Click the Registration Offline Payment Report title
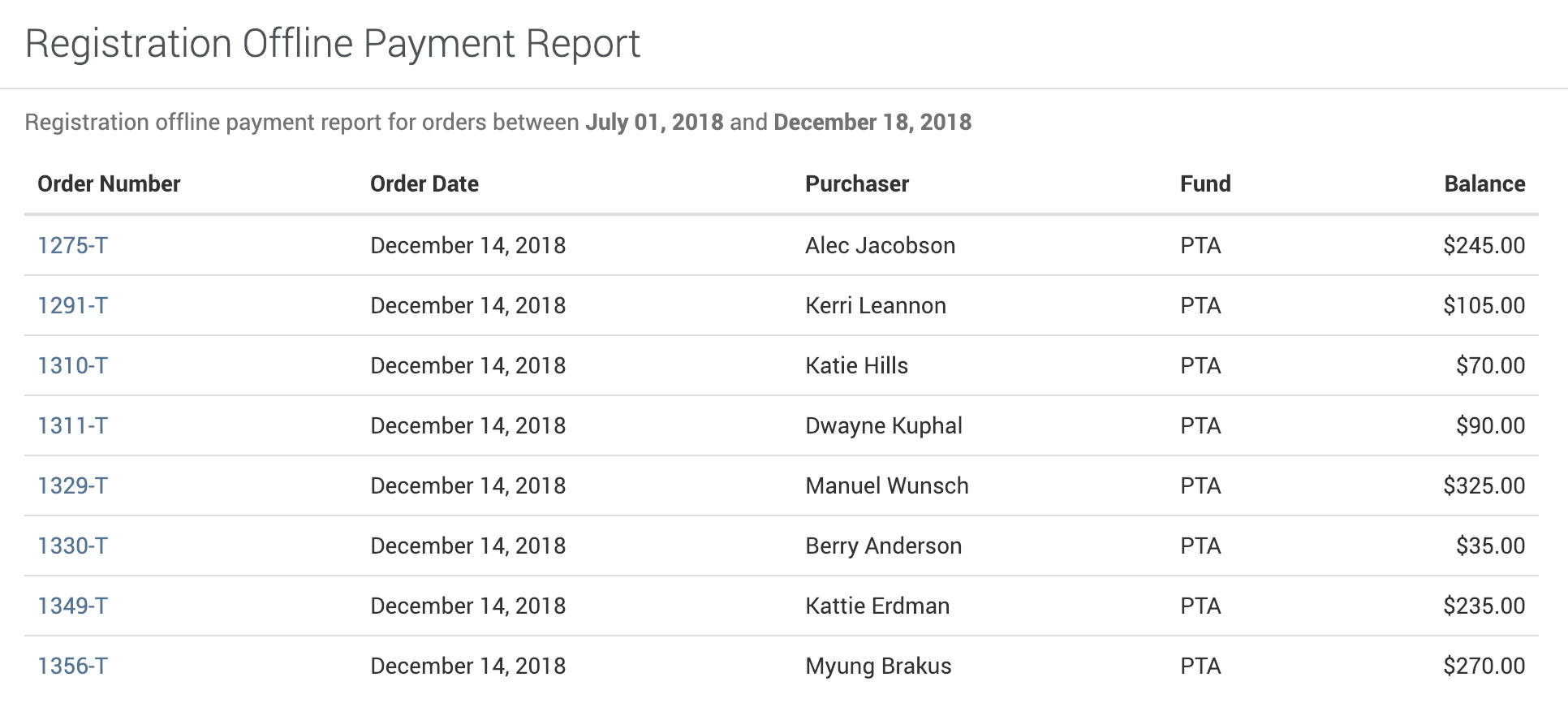Screen dimensions: 1568x716 [333, 44]
